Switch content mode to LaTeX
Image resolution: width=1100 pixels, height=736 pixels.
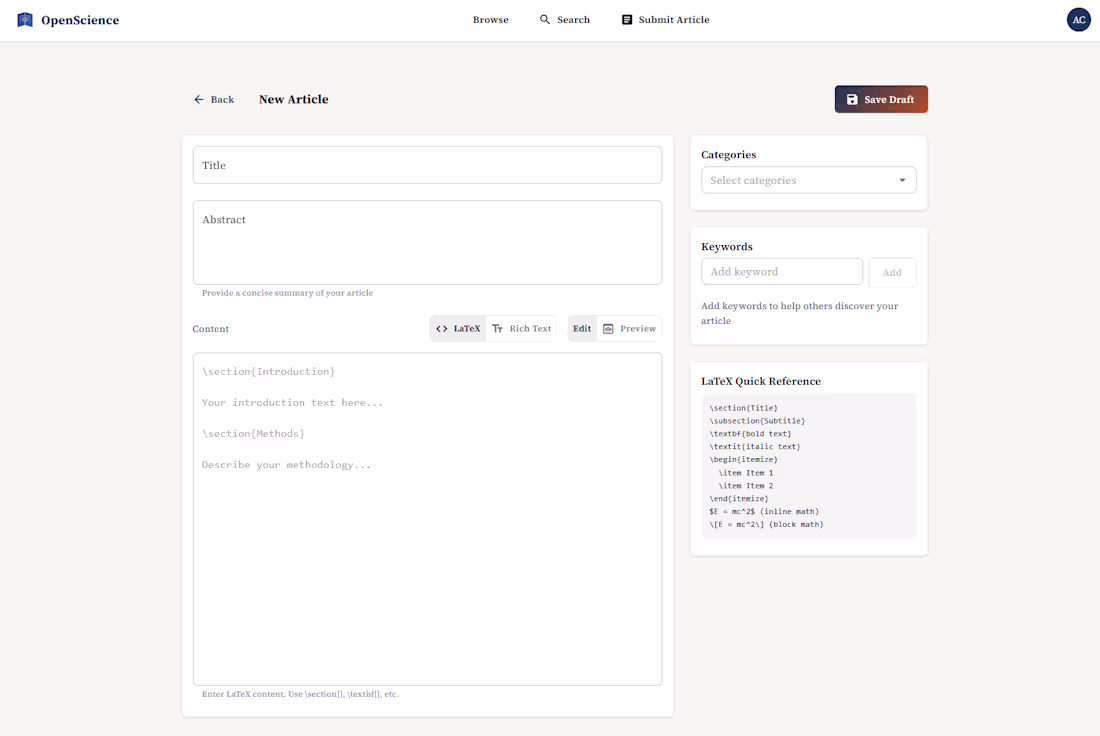458,328
